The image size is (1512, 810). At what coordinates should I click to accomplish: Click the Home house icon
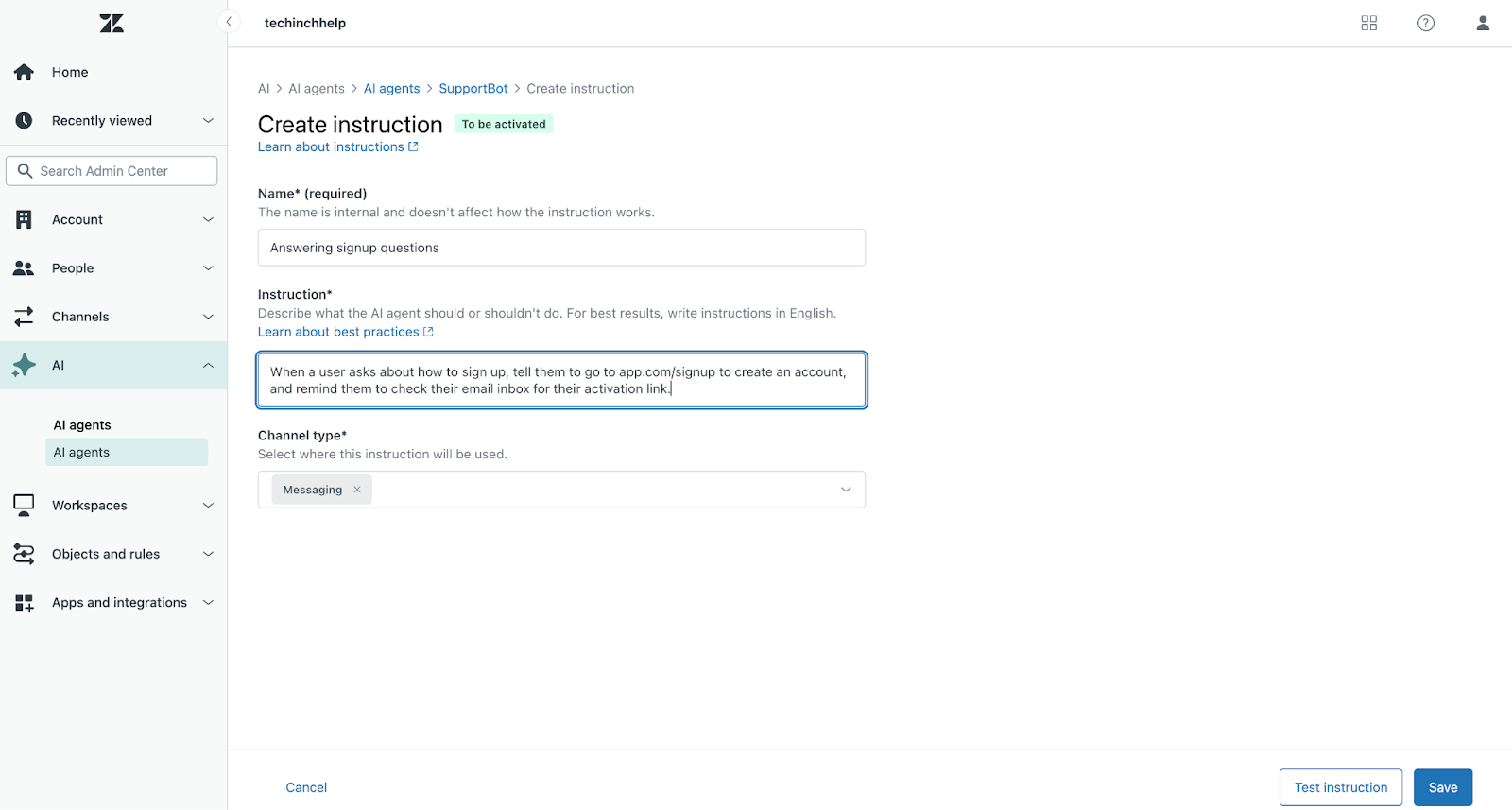tap(25, 72)
